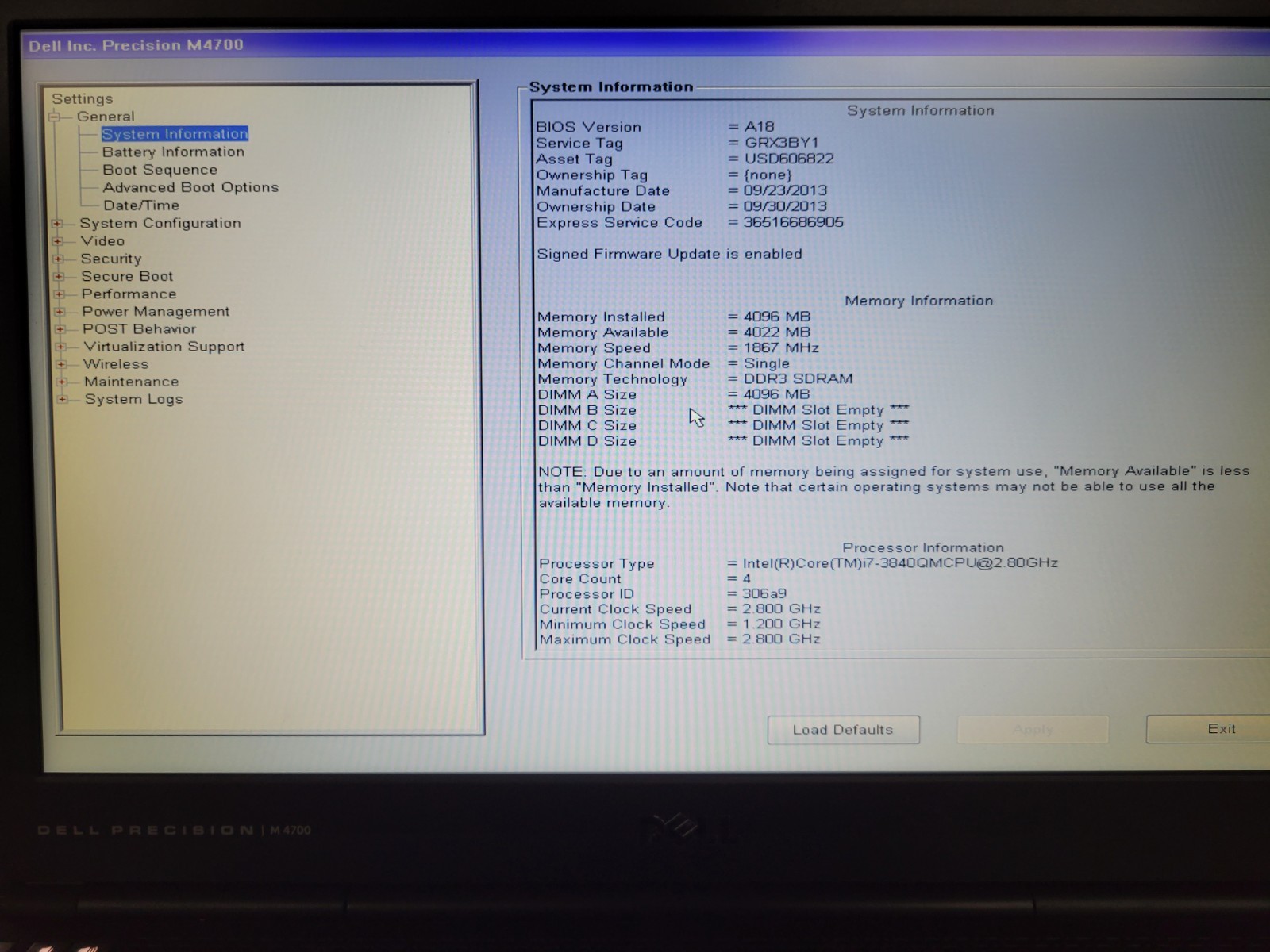Open Boot Sequence settings
Viewport: 1270px width, 952px height.
[160, 170]
